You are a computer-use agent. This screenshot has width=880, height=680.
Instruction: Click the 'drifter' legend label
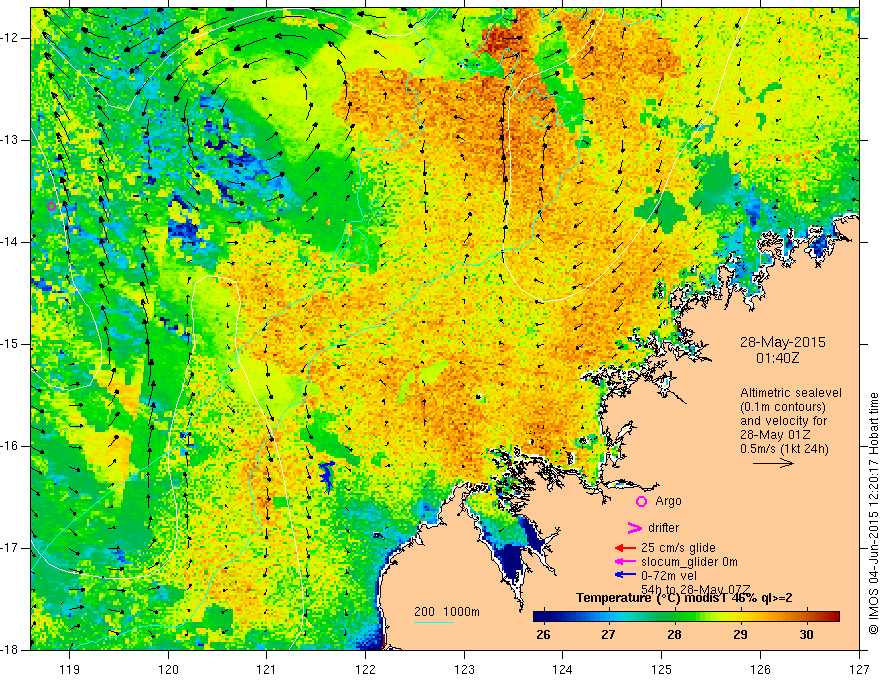pos(663,528)
